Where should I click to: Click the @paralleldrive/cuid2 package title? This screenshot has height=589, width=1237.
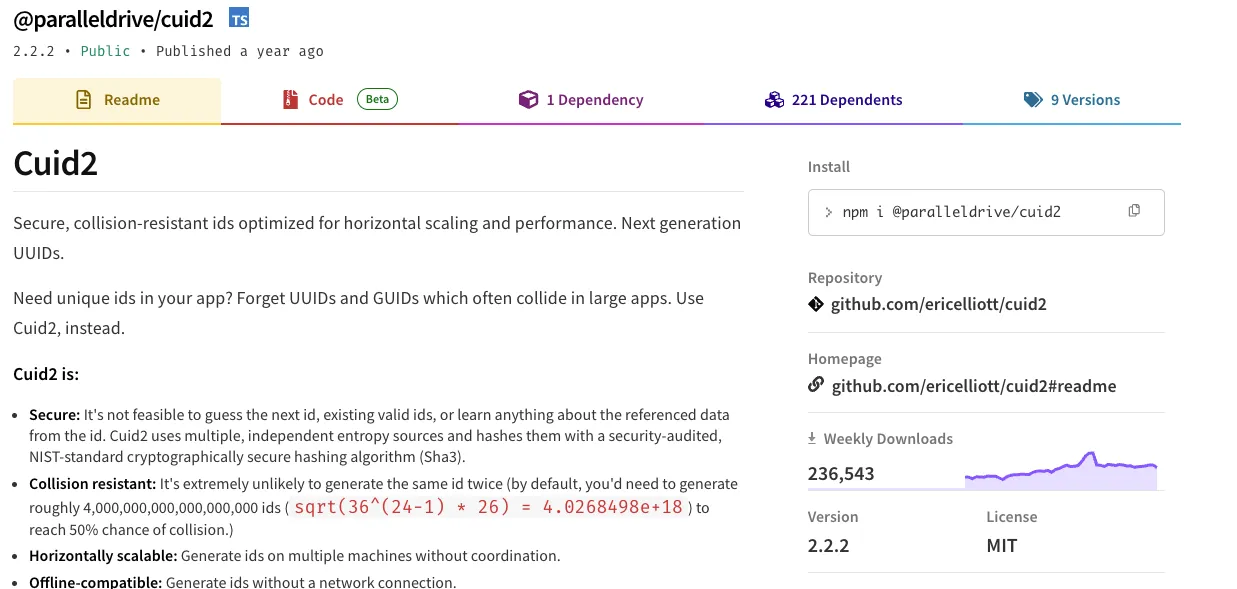tap(113, 19)
